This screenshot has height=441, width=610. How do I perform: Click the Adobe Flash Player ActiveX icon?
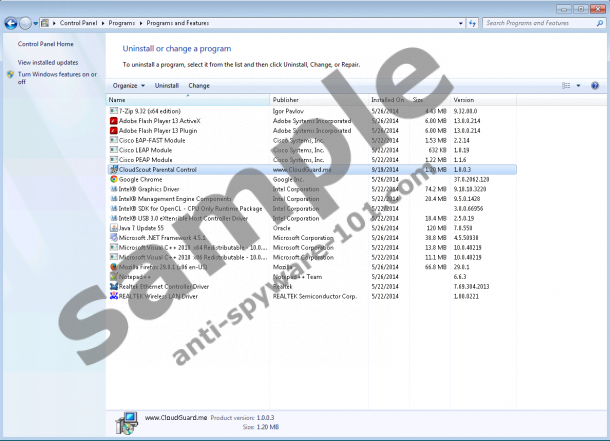coord(113,120)
